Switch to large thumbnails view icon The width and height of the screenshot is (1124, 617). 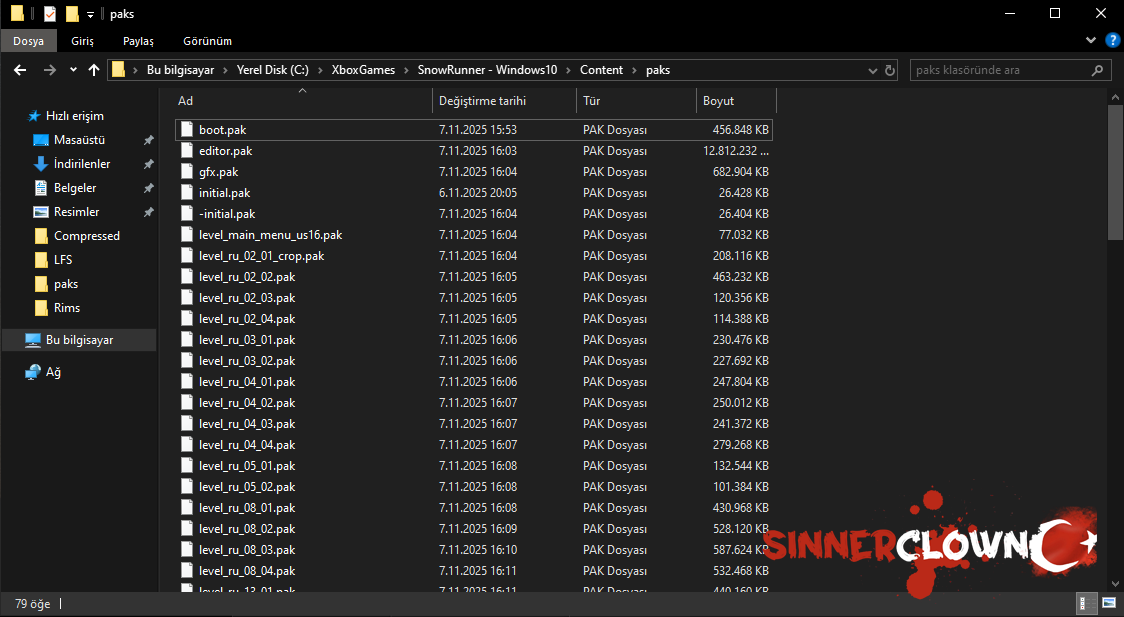[x=1108, y=604]
